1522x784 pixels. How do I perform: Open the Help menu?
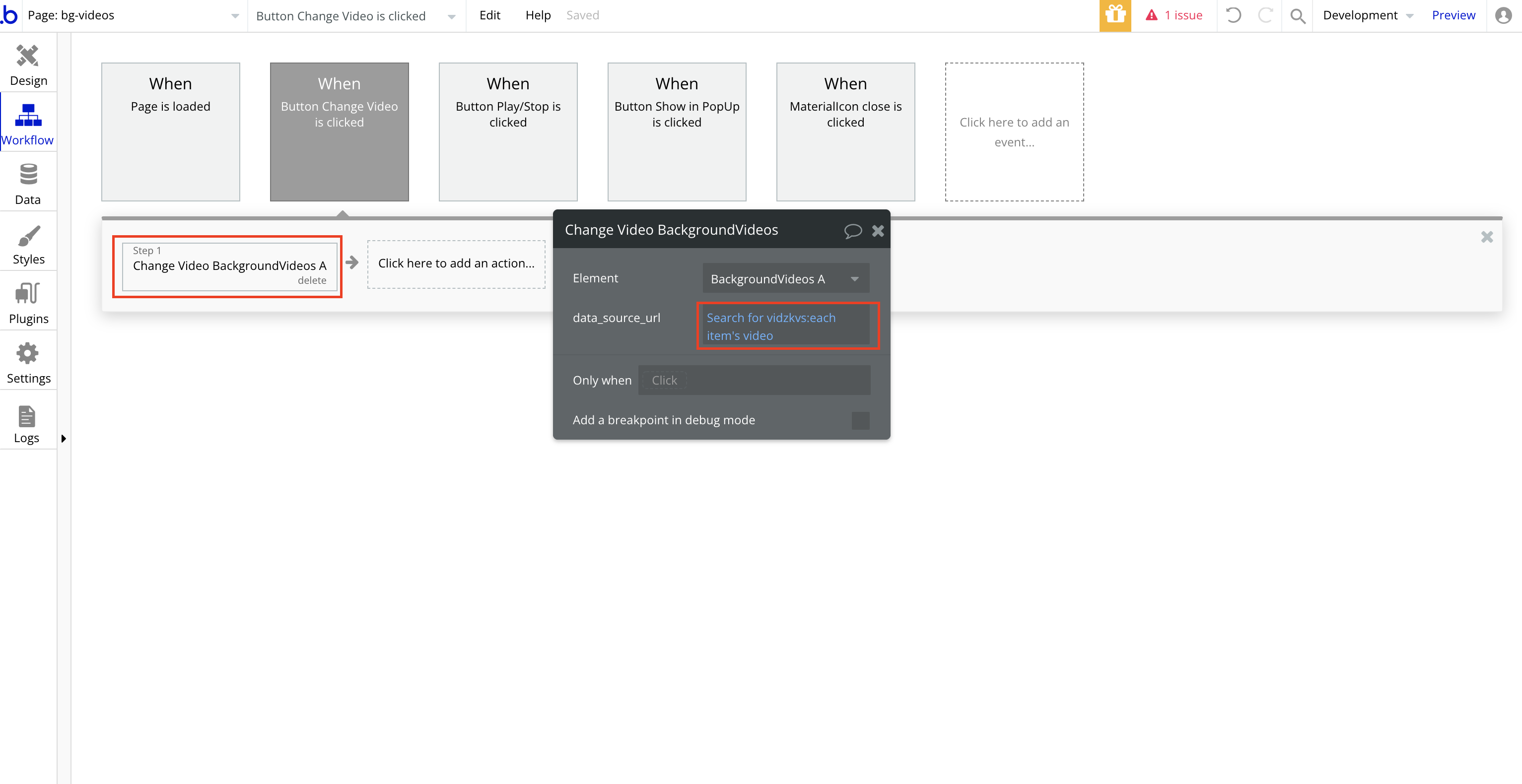(x=538, y=15)
